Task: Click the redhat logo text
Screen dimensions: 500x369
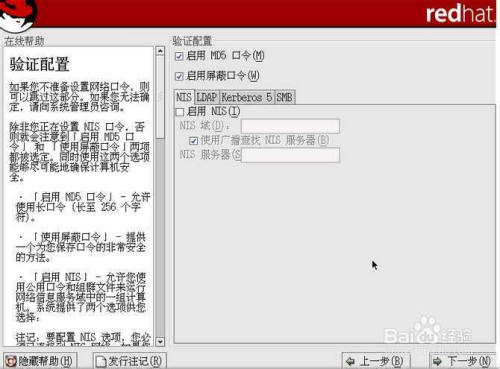Action: click(460, 14)
